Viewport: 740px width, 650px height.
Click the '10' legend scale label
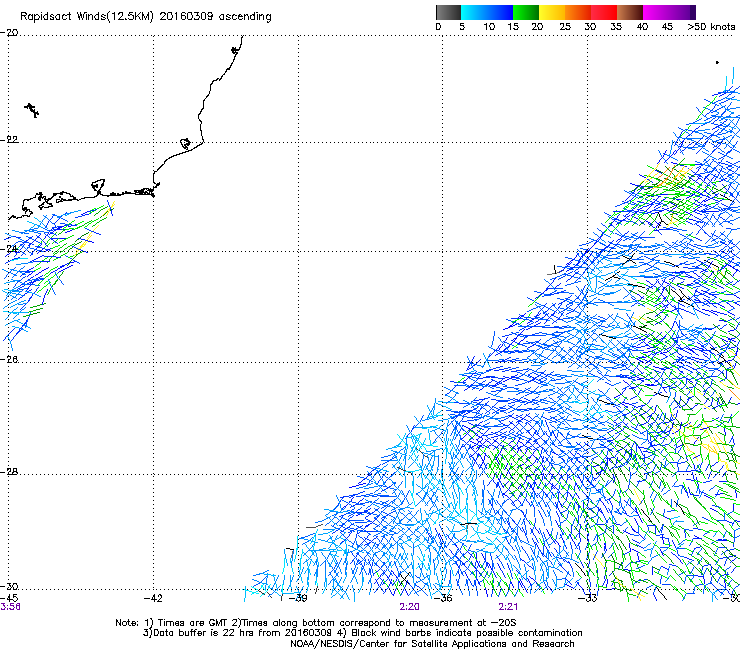tap(489, 26)
